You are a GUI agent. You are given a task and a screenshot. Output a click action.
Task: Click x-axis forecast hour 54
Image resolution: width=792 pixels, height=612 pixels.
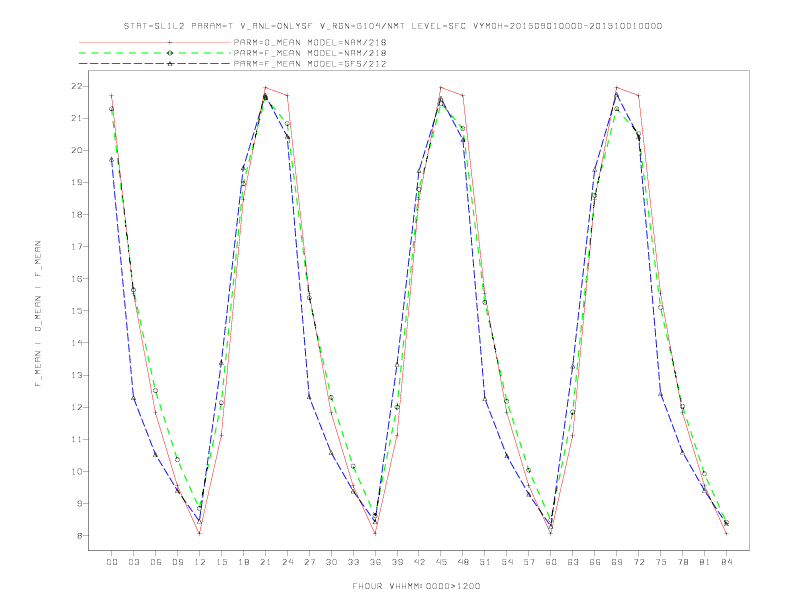(507, 562)
